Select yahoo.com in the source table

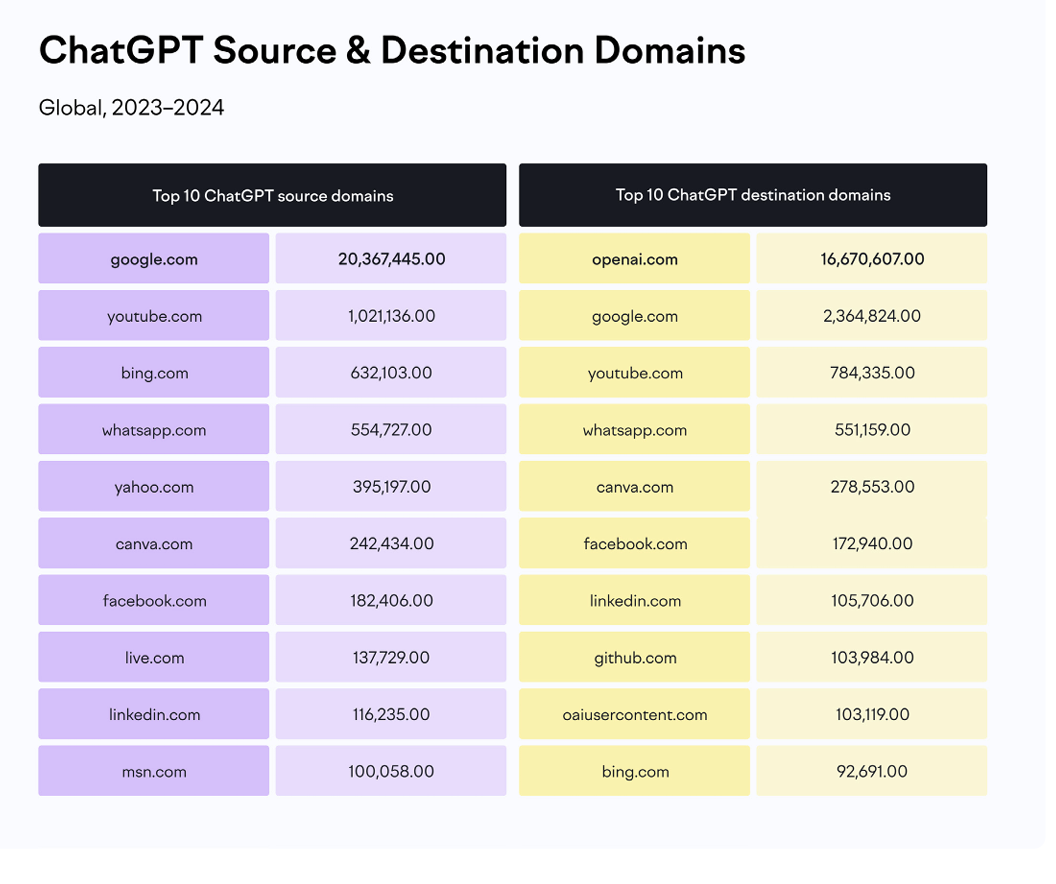point(154,487)
